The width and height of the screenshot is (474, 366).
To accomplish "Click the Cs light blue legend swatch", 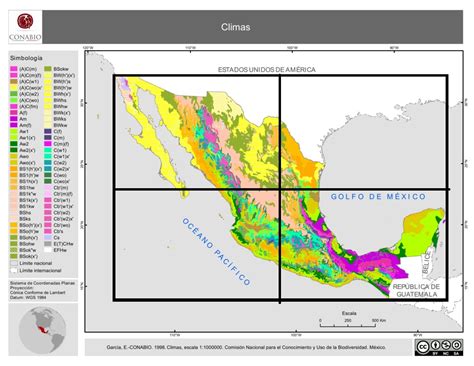I will (x=48, y=238).
